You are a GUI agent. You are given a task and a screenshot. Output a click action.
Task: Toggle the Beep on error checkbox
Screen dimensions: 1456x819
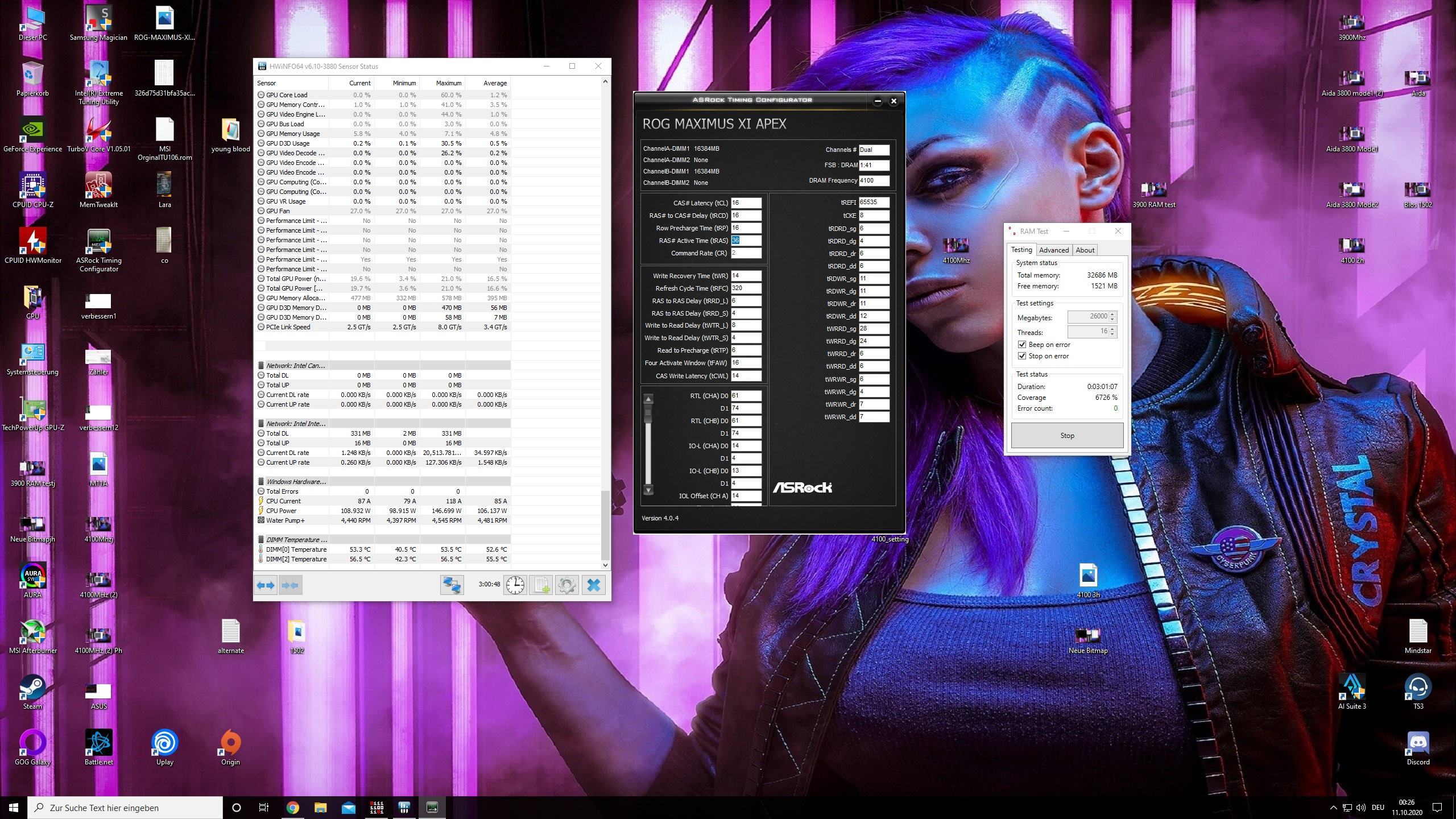[1022, 345]
